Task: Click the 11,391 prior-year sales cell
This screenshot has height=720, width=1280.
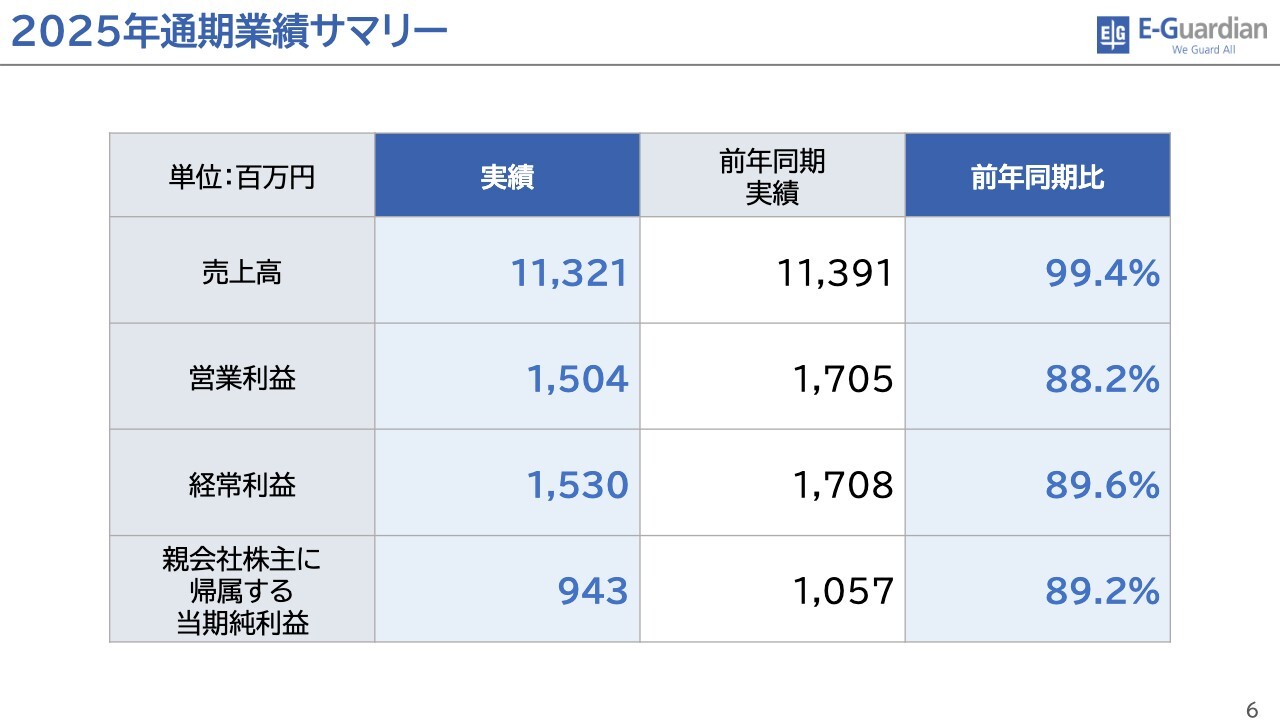Action: click(x=834, y=273)
